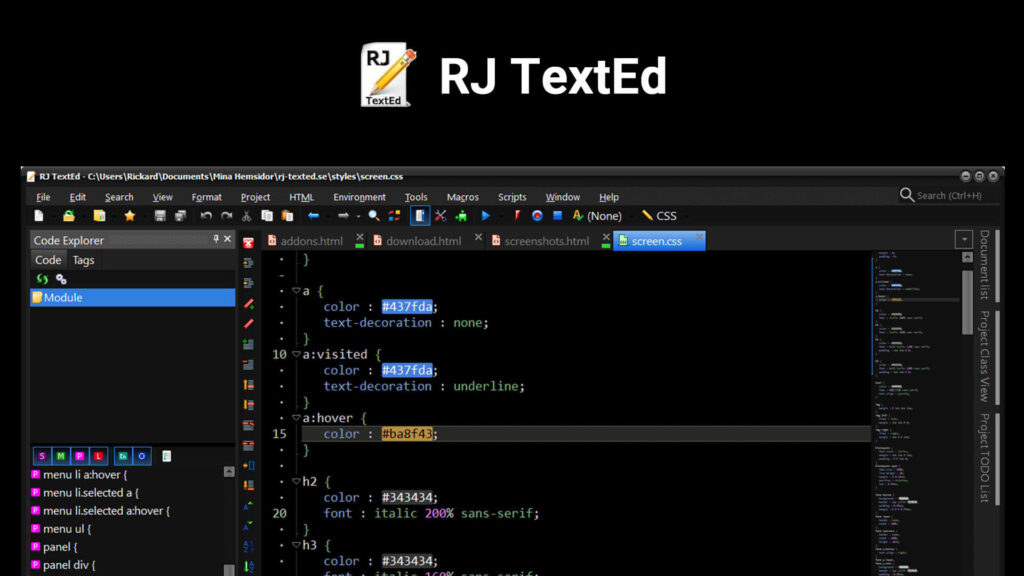Click the blue Run play icon
Image resolution: width=1024 pixels, height=576 pixels.
click(485, 216)
